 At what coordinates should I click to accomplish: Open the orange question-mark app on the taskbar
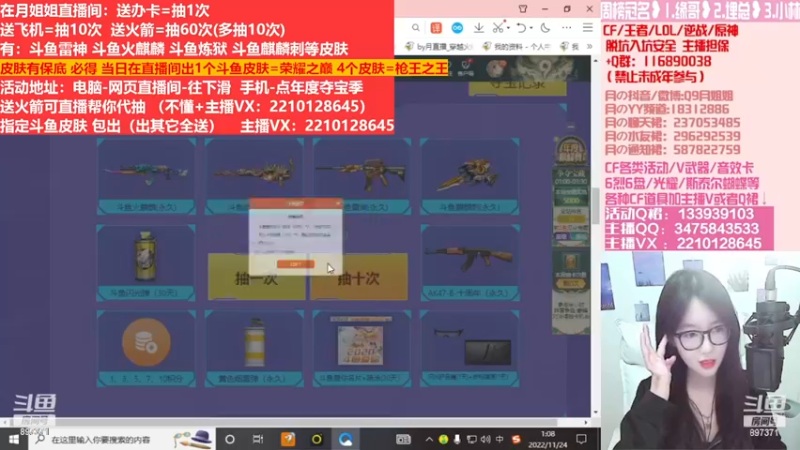pyautogui.click(x=288, y=439)
